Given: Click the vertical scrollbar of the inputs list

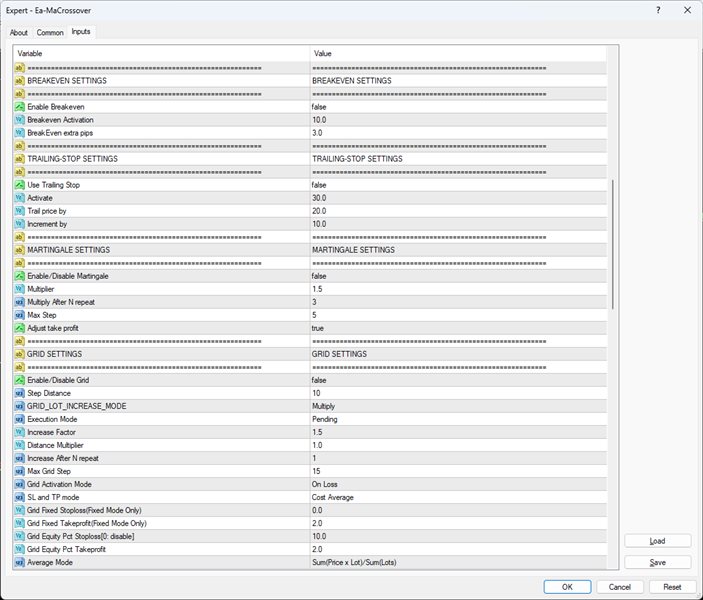Looking at the screenshot, I should pos(613,250).
